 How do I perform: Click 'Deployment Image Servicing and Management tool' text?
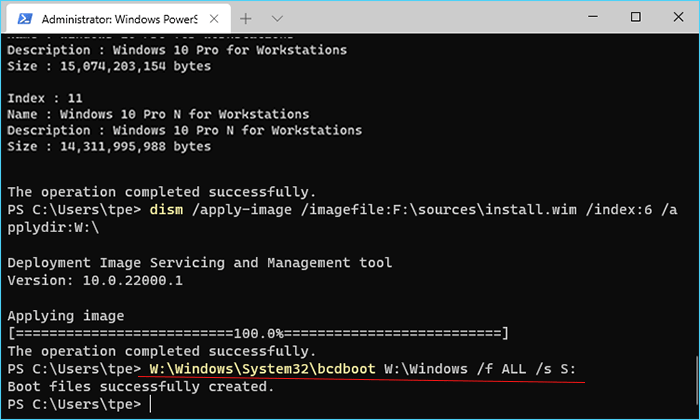(x=200, y=263)
